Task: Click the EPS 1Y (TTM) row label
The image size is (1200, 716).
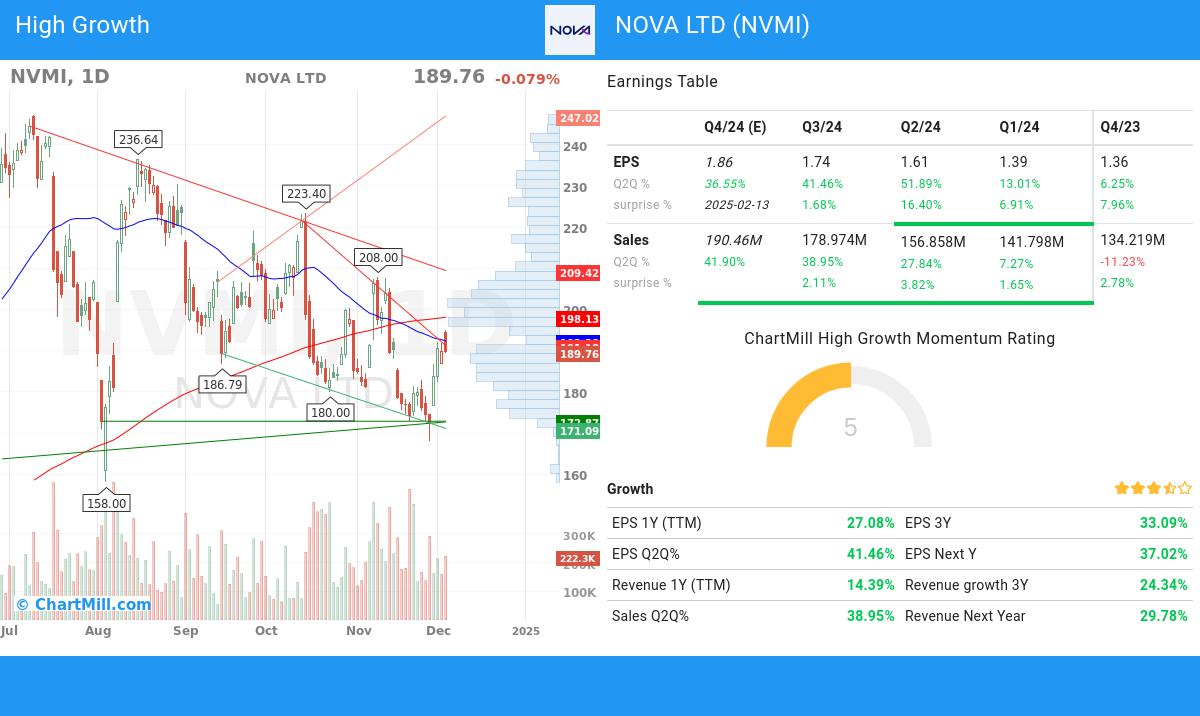Action: coord(657,523)
